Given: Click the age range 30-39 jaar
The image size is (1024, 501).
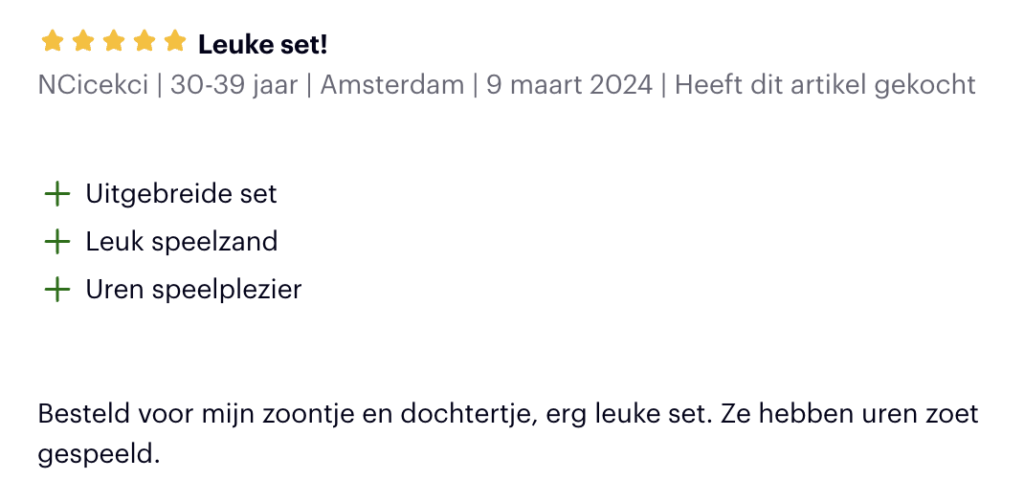Looking at the screenshot, I should click(x=234, y=85).
